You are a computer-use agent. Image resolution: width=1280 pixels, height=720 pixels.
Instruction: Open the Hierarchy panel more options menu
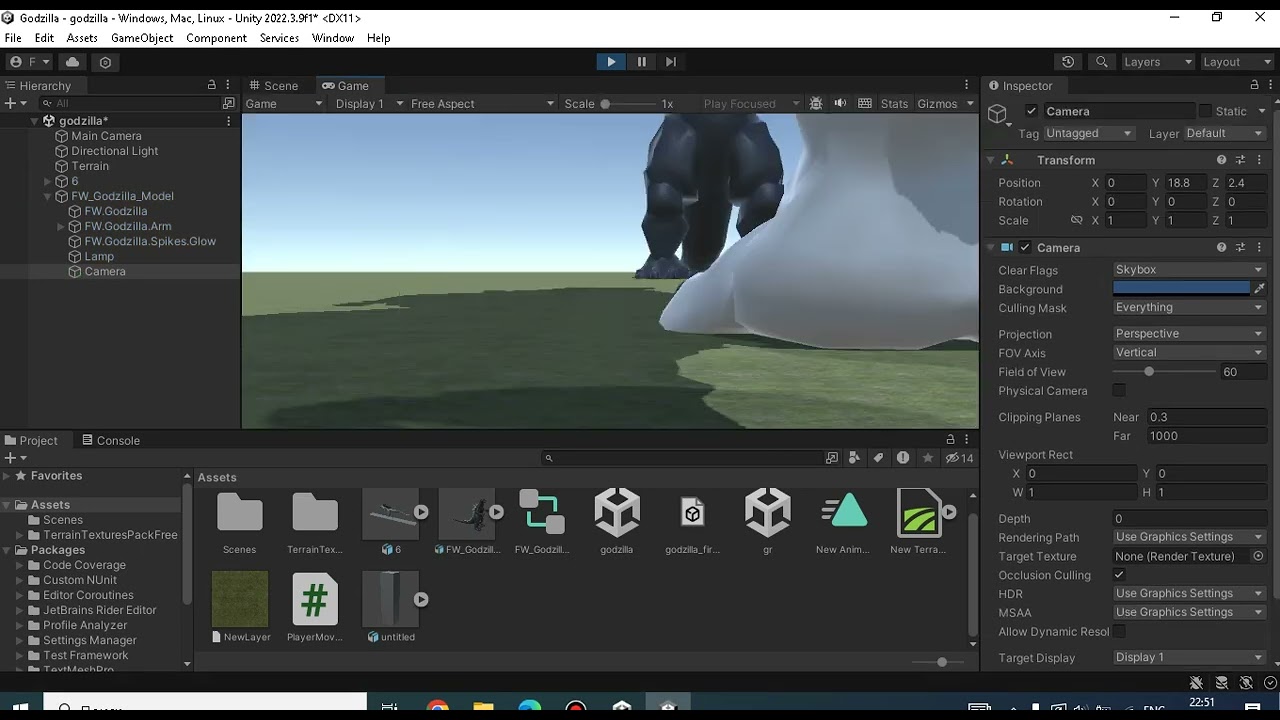(228, 85)
